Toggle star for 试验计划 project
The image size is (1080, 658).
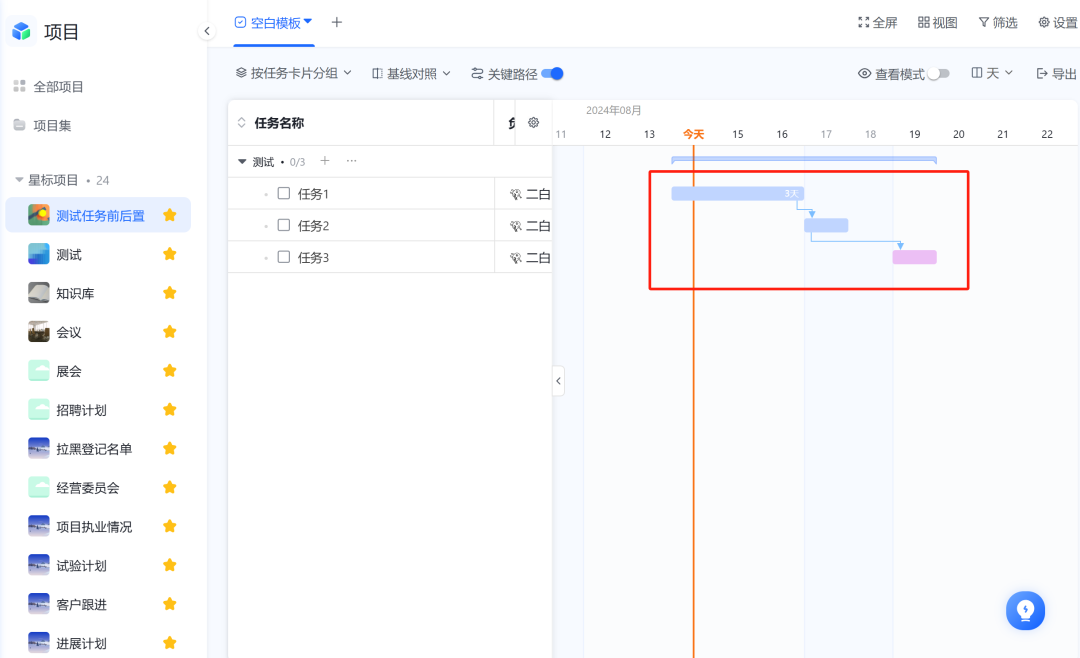click(169, 566)
